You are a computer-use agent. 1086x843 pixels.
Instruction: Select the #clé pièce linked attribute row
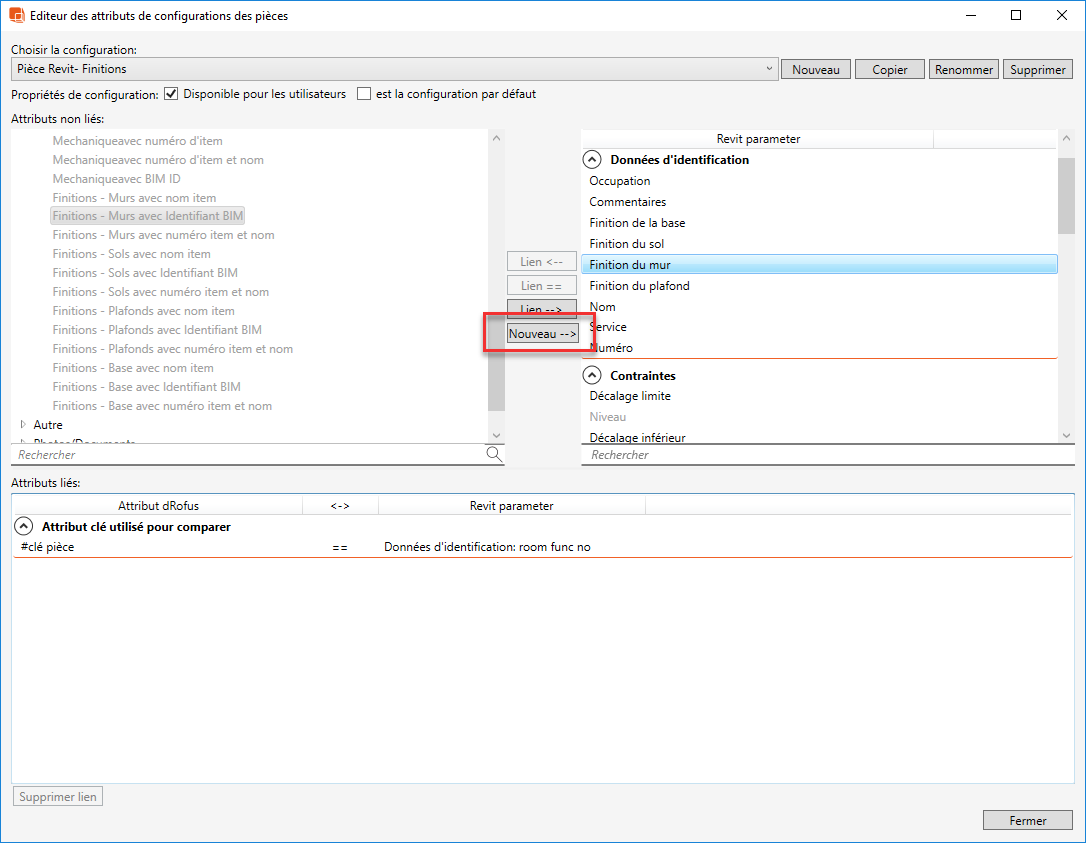(47, 547)
